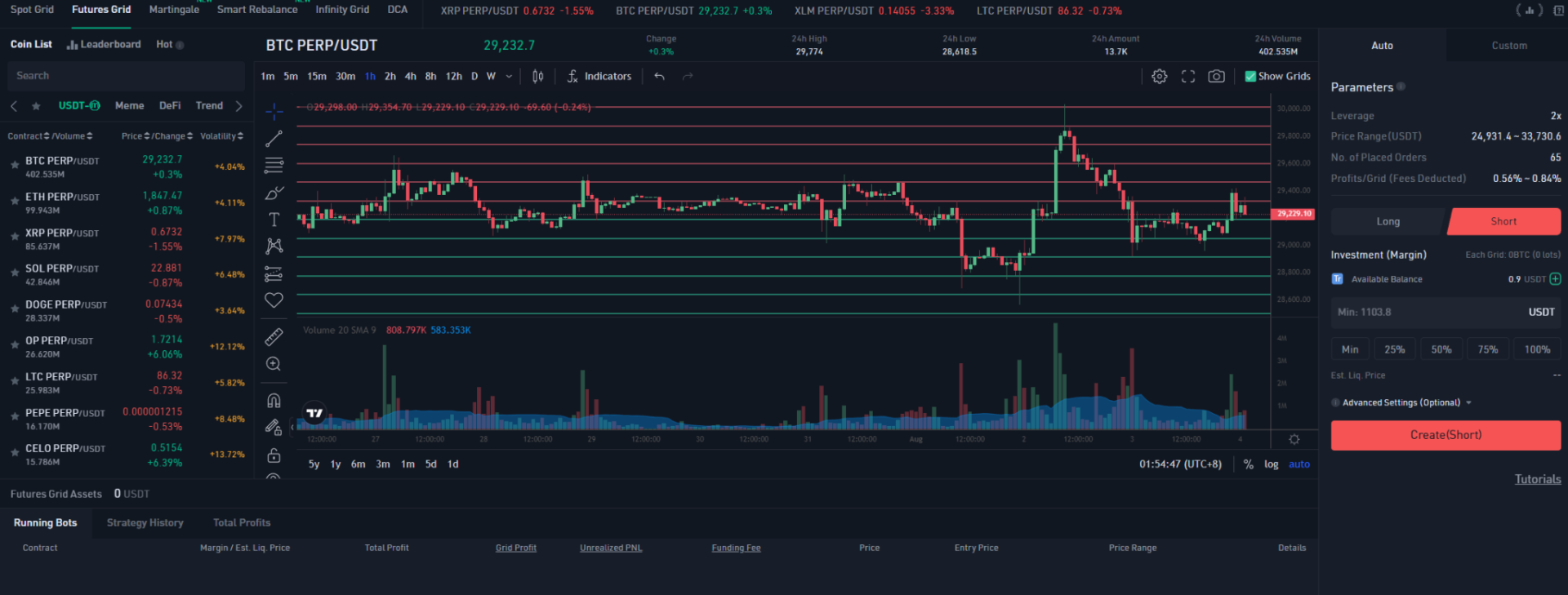The image size is (1568, 595).
Task: Click the 29,229.10 current price label
Action: pos(1294,214)
